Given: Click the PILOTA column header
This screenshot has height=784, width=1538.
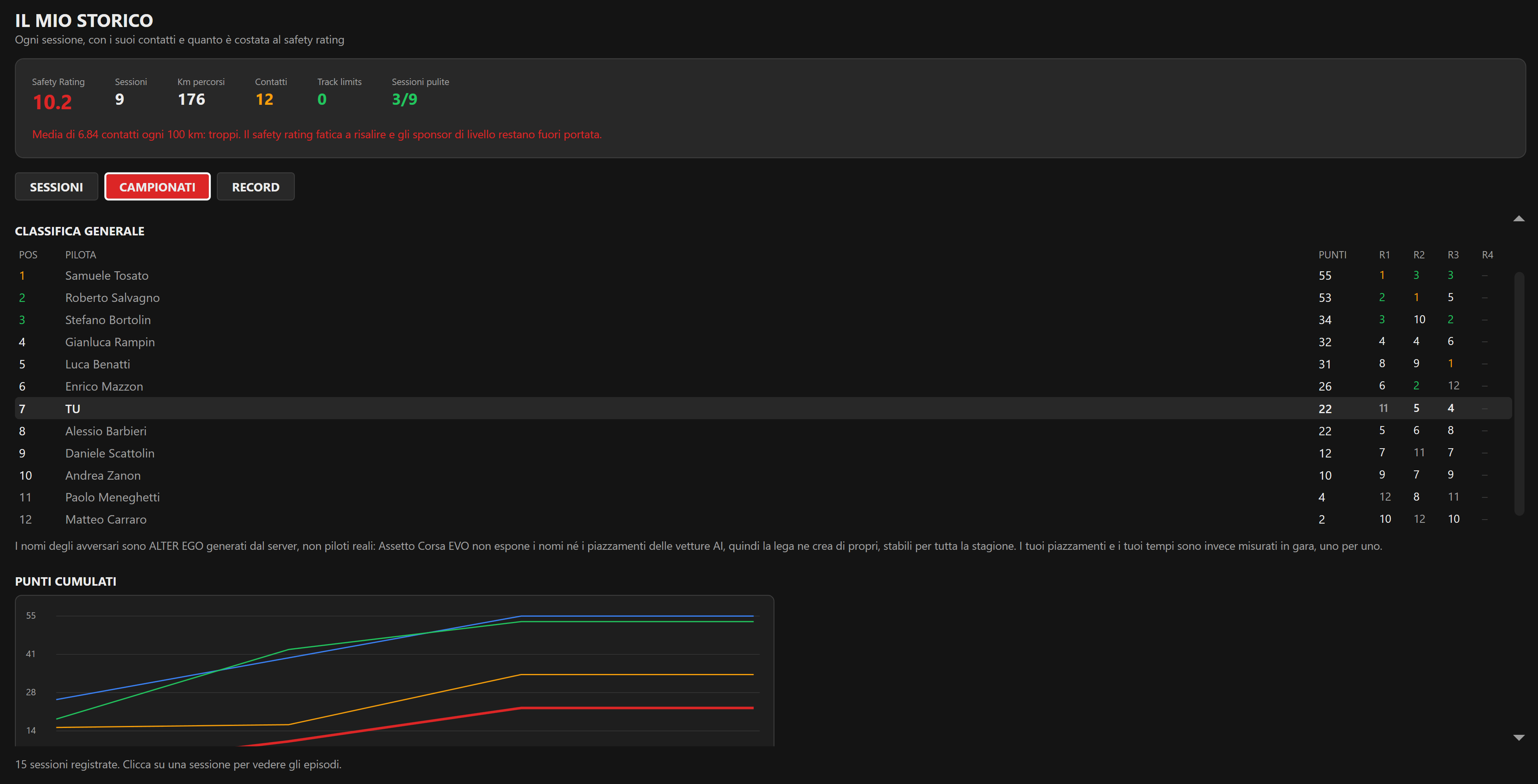Looking at the screenshot, I should click(81, 255).
